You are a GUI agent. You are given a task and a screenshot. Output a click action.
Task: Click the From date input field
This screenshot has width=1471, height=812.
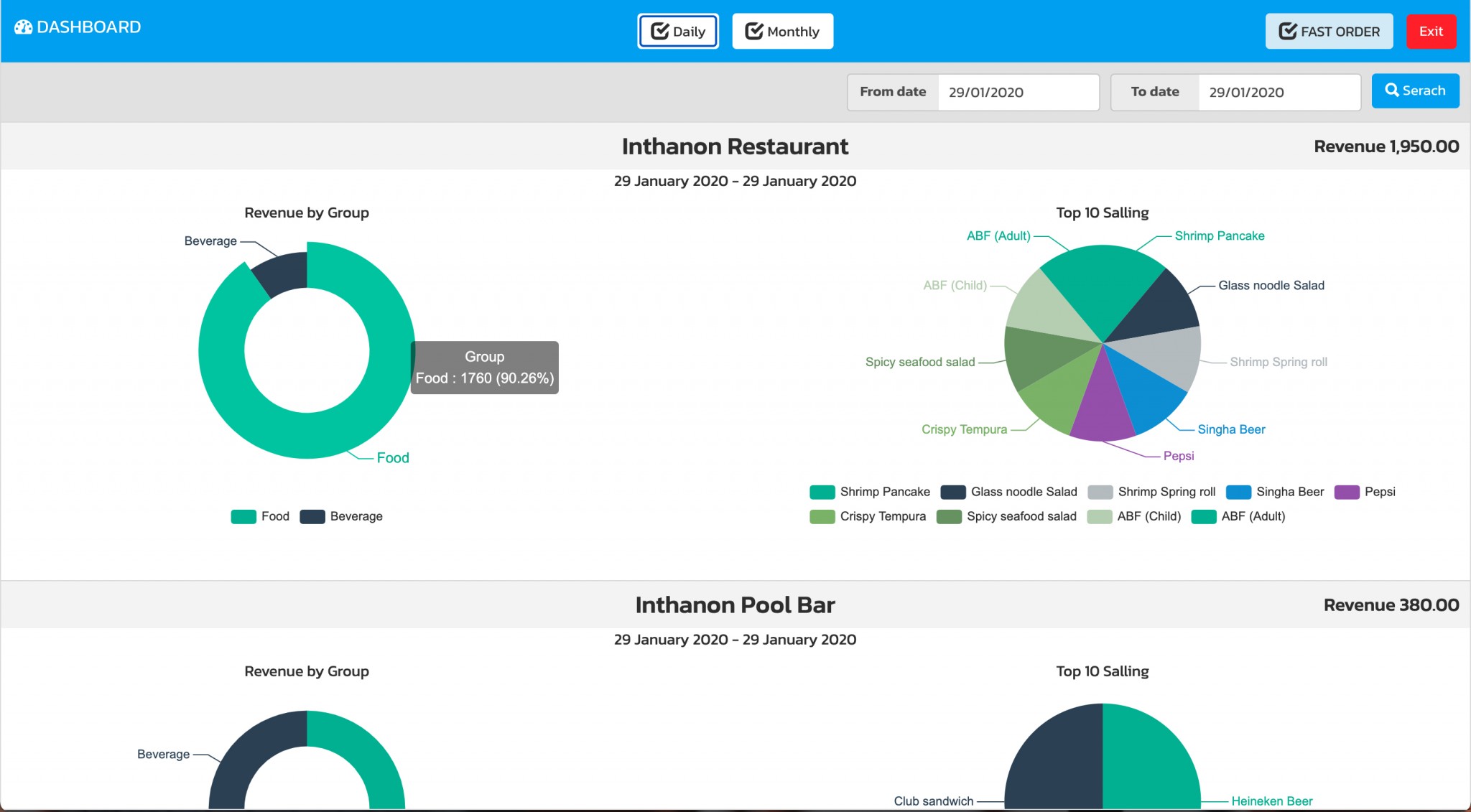1018,92
